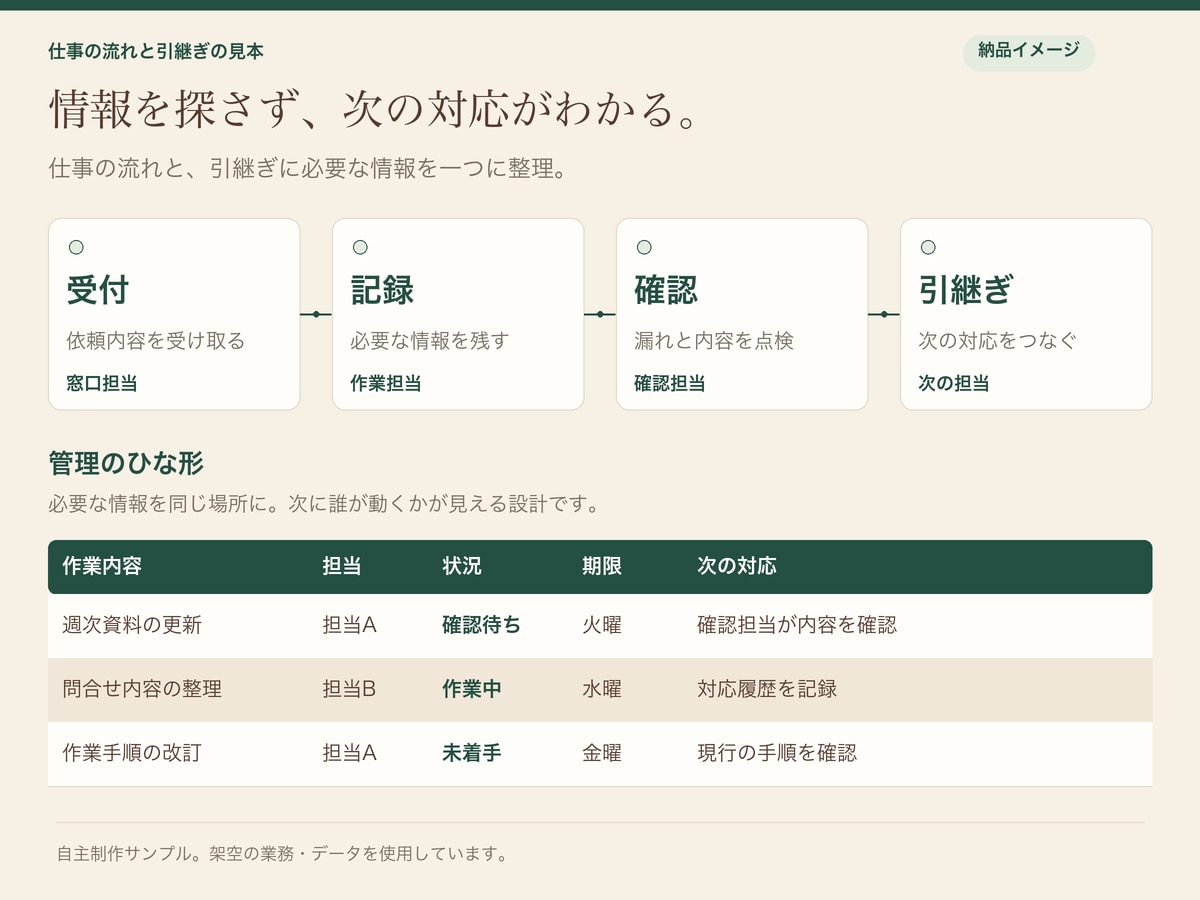Click the 作業中 status
The image size is (1200, 900).
click(472, 689)
